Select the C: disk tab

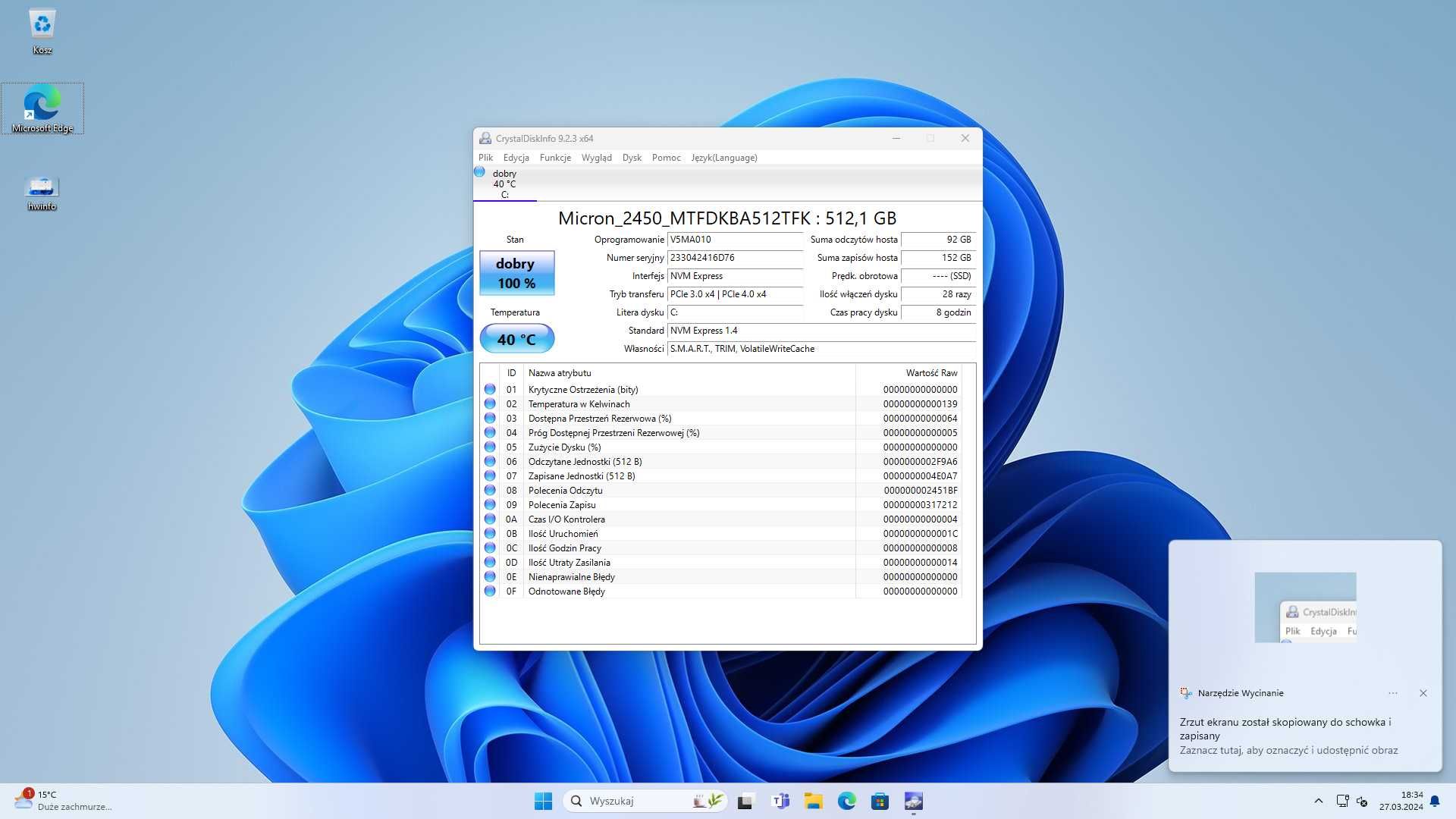tap(504, 184)
